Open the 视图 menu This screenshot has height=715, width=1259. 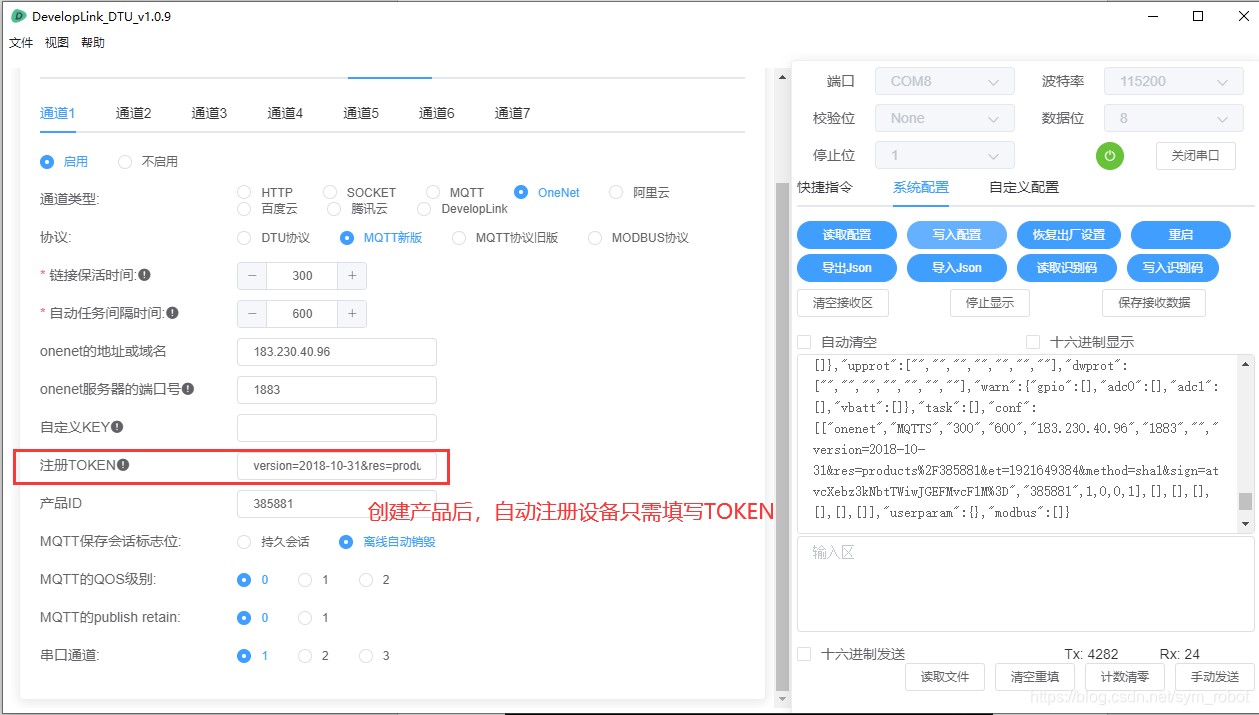(x=56, y=42)
